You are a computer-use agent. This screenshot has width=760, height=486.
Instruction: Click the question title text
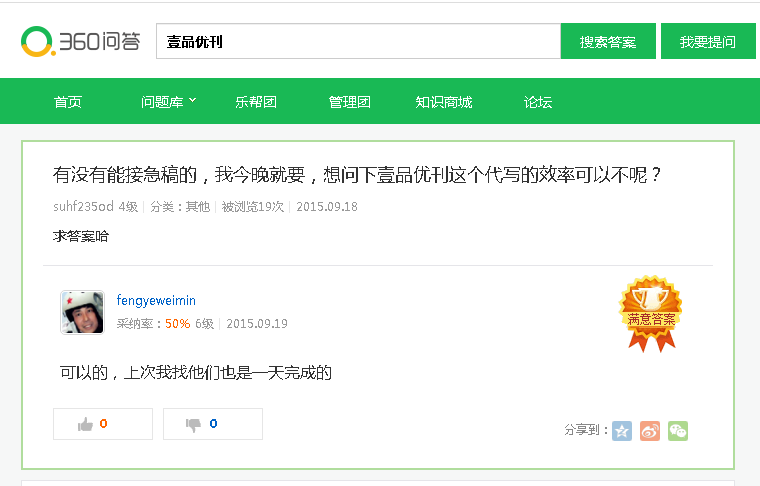point(357,175)
